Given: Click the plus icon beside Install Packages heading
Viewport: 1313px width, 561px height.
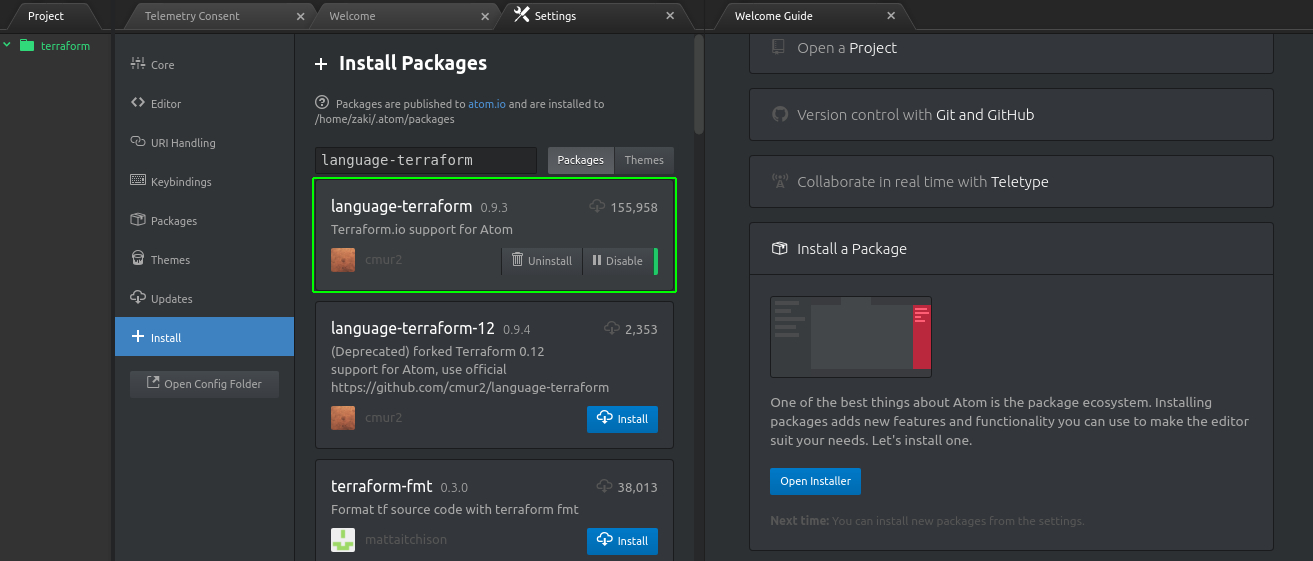Looking at the screenshot, I should (321, 64).
